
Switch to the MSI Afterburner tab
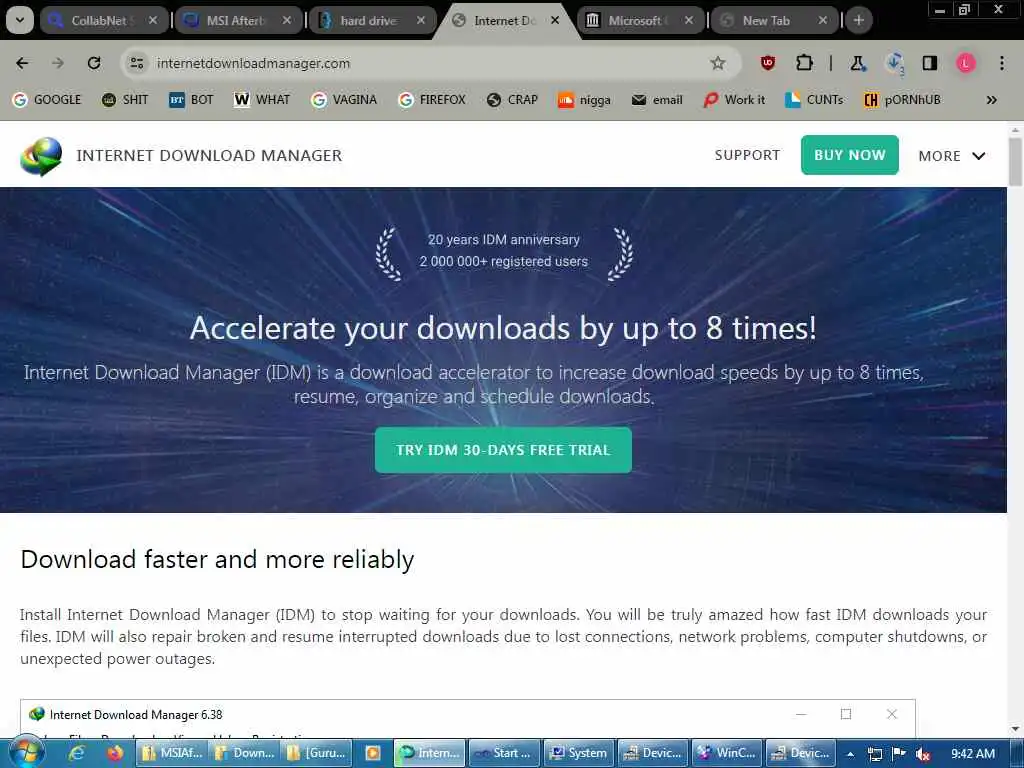coord(237,20)
